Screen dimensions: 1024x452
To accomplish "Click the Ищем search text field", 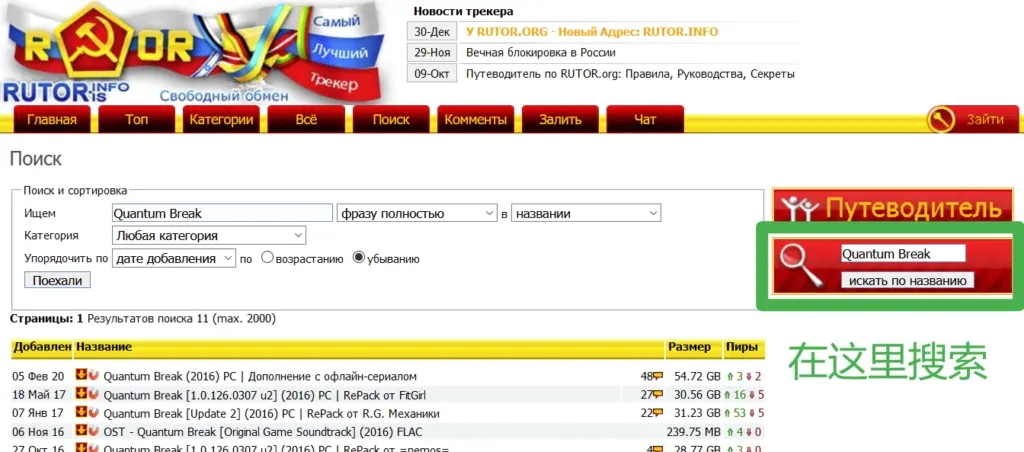I will click(222, 213).
